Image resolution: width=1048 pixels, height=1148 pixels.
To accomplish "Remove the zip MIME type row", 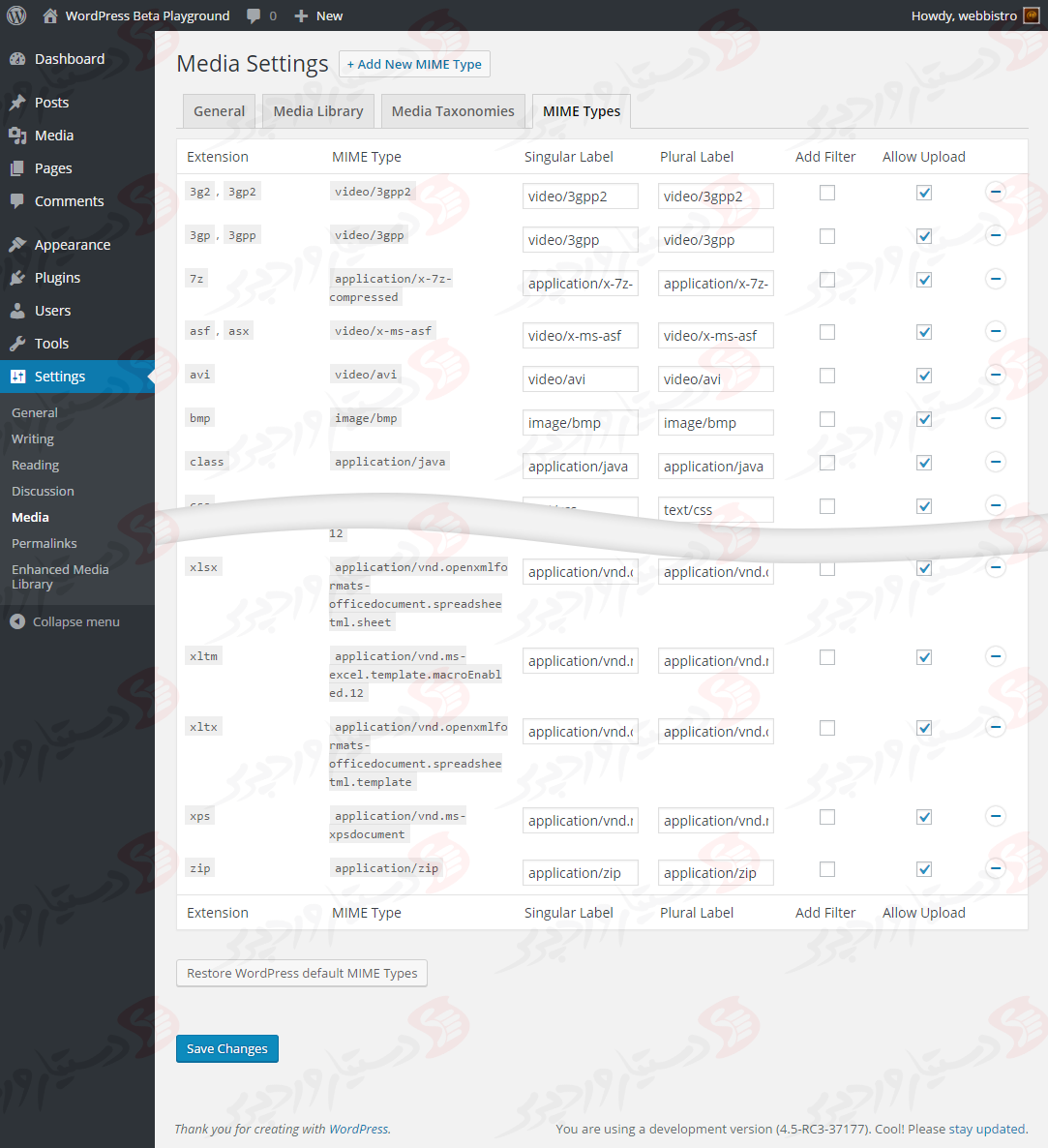I will click(995, 868).
